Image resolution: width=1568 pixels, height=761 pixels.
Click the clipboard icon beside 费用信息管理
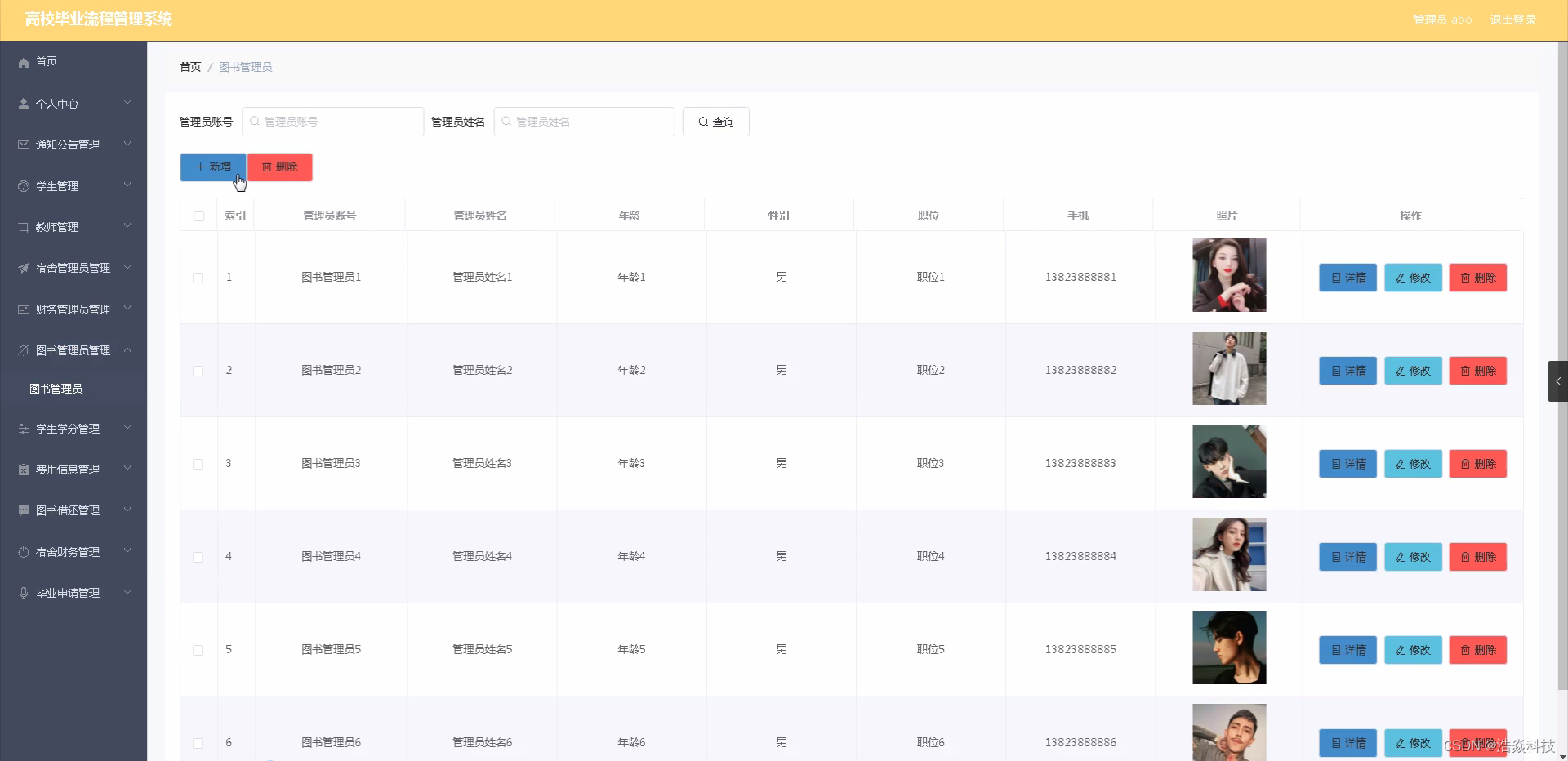point(24,470)
